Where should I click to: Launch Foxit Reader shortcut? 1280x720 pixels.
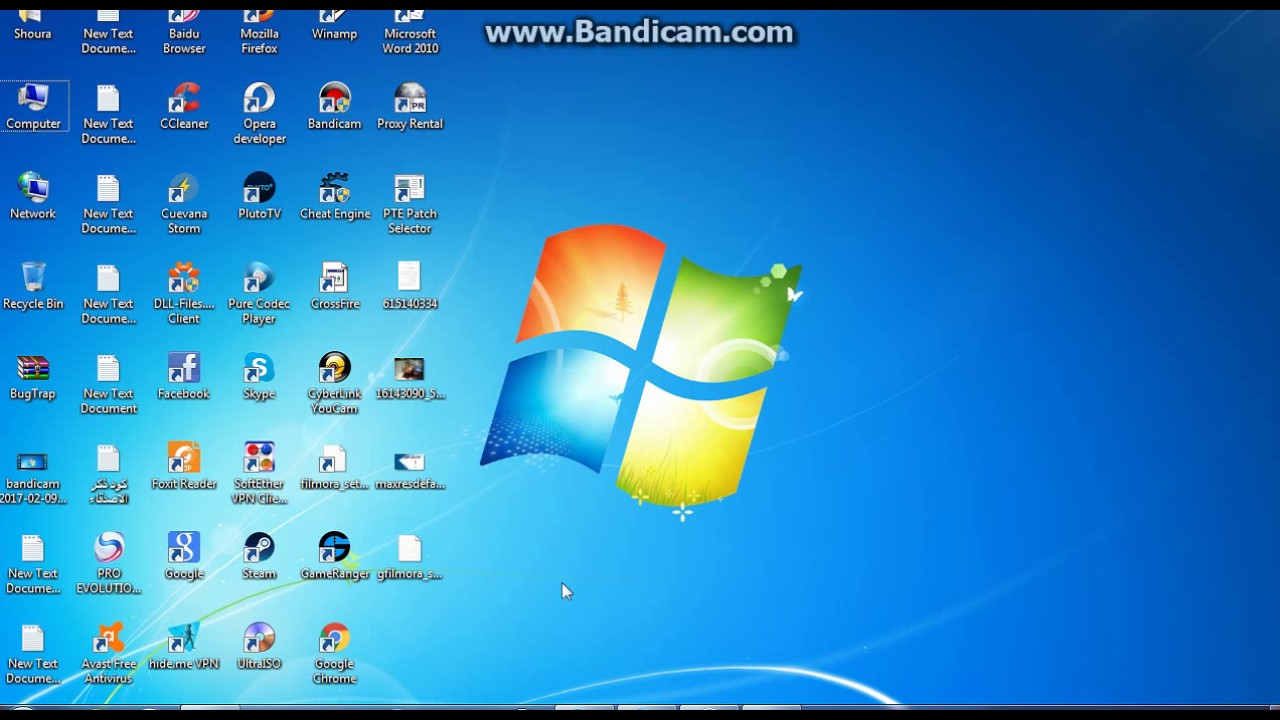(184, 467)
